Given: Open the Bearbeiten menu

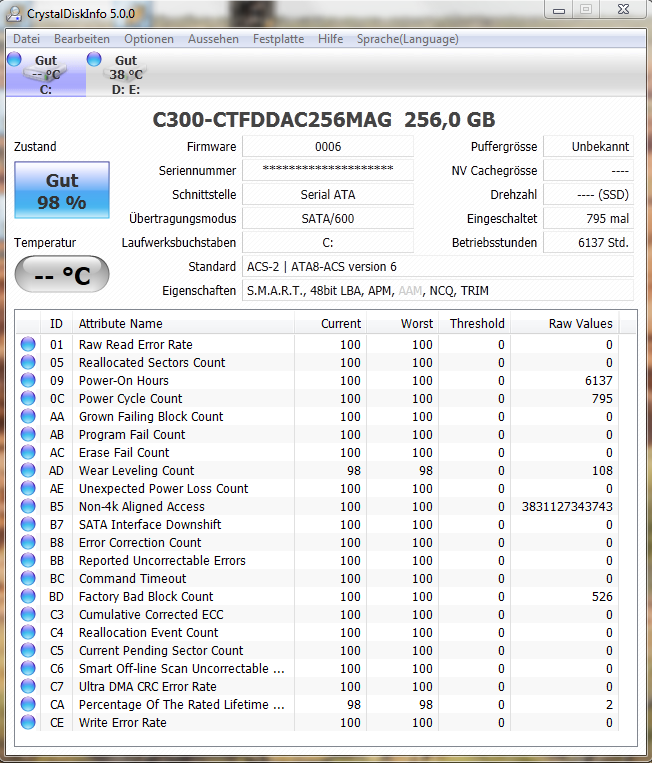Looking at the screenshot, I should click(x=82, y=39).
